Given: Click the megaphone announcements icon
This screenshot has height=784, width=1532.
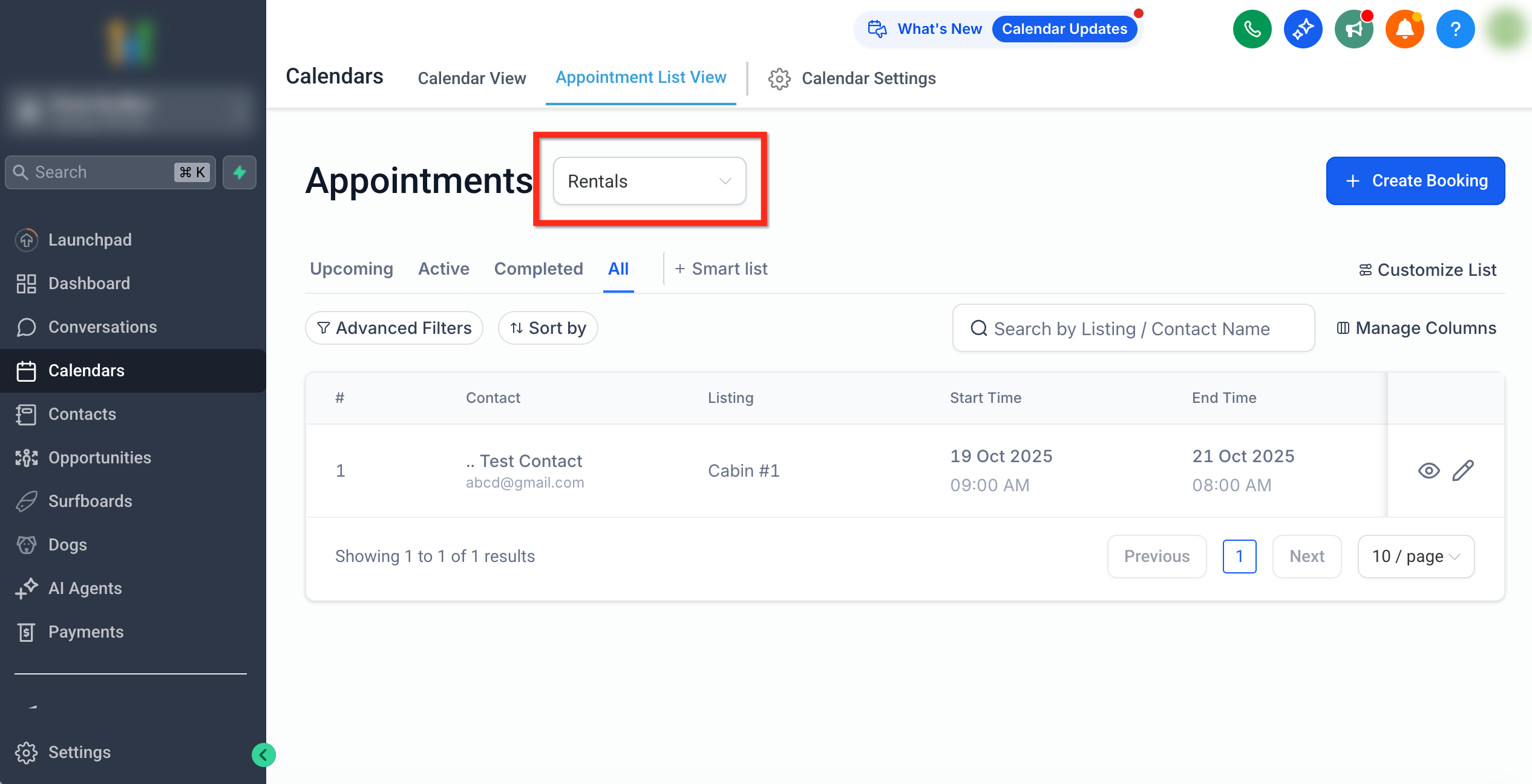Looking at the screenshot, I should click(1354, 29).
